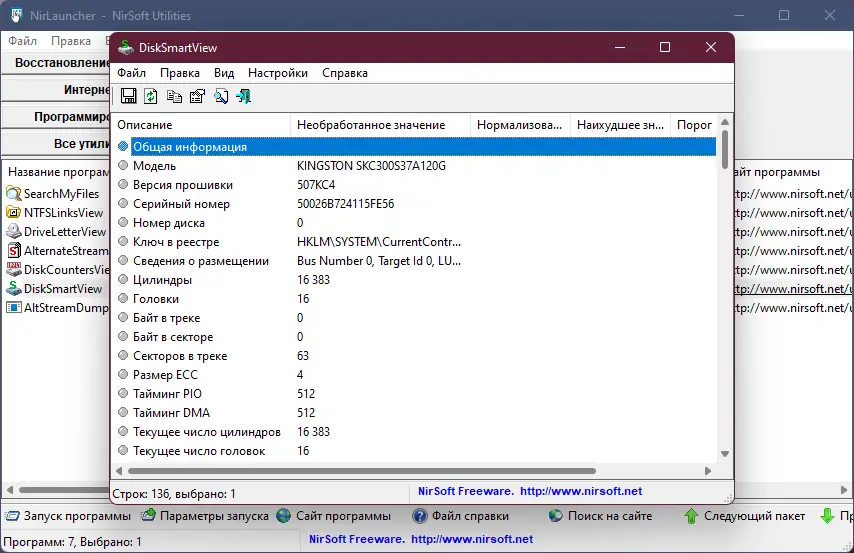Click Запуск программы button in NirLauncher
Image resolution: width=854 pixels, height=553 pixels.
68,516
